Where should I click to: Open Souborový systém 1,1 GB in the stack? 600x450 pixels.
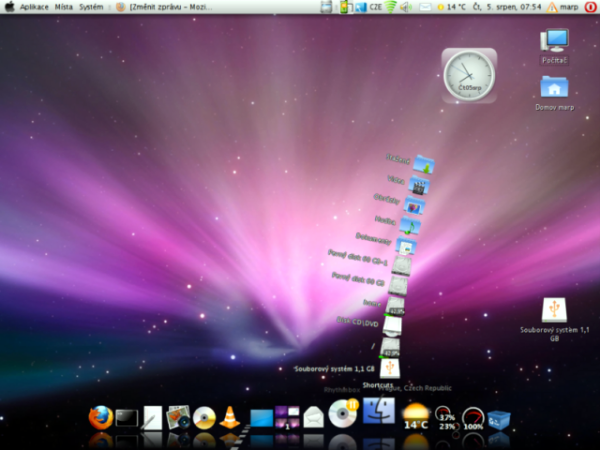point(390,368)
